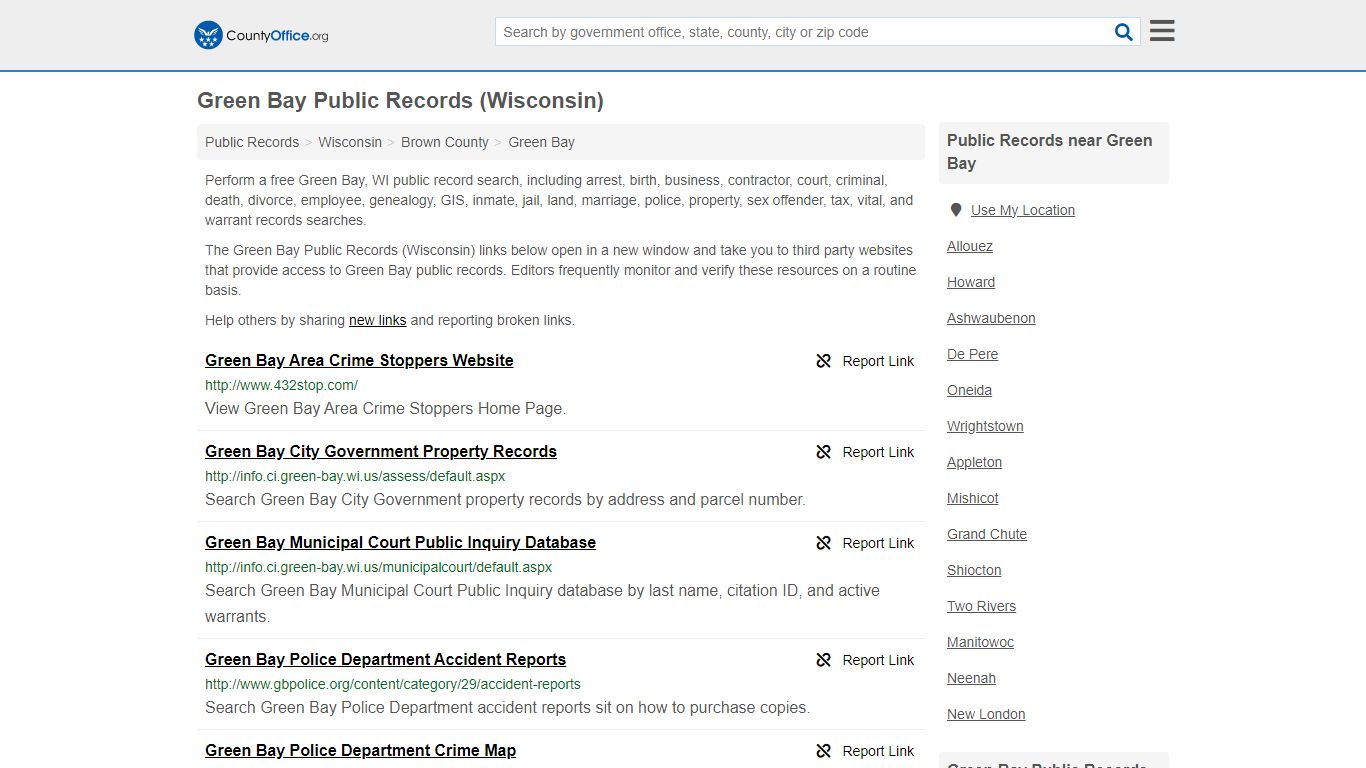Image resolution: width=1366 pixels, height=768 pixels.
Task: Click the search magnifier icon
Action: click(1124, 32)
